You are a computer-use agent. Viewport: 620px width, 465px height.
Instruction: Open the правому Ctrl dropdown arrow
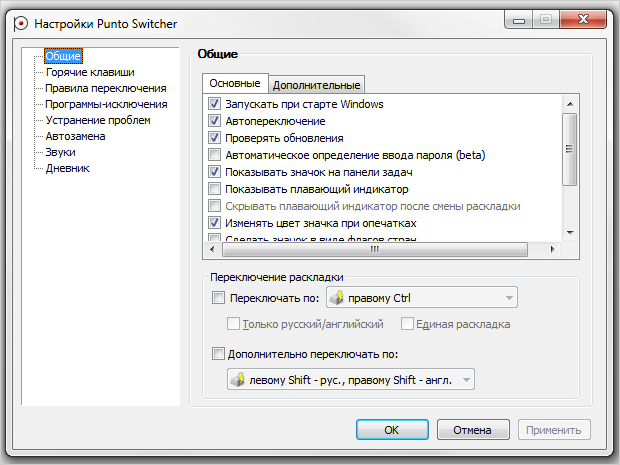(509, 298)
